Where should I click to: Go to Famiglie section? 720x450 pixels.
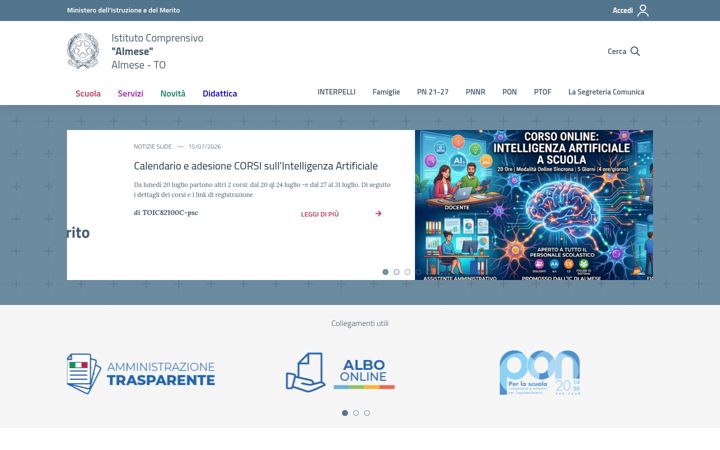click(386, 92)
